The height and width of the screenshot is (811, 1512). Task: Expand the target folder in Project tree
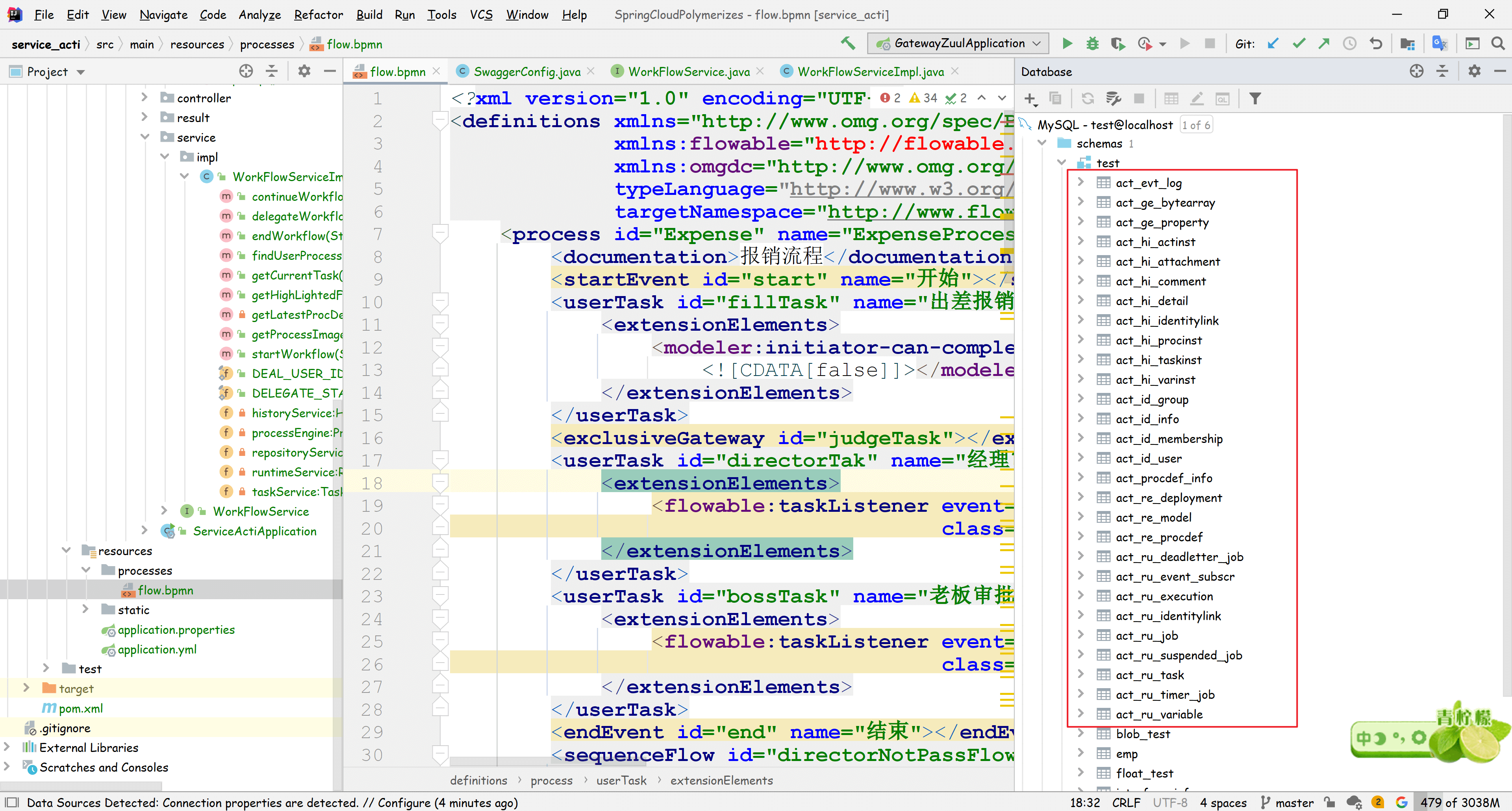click(26, 688)
